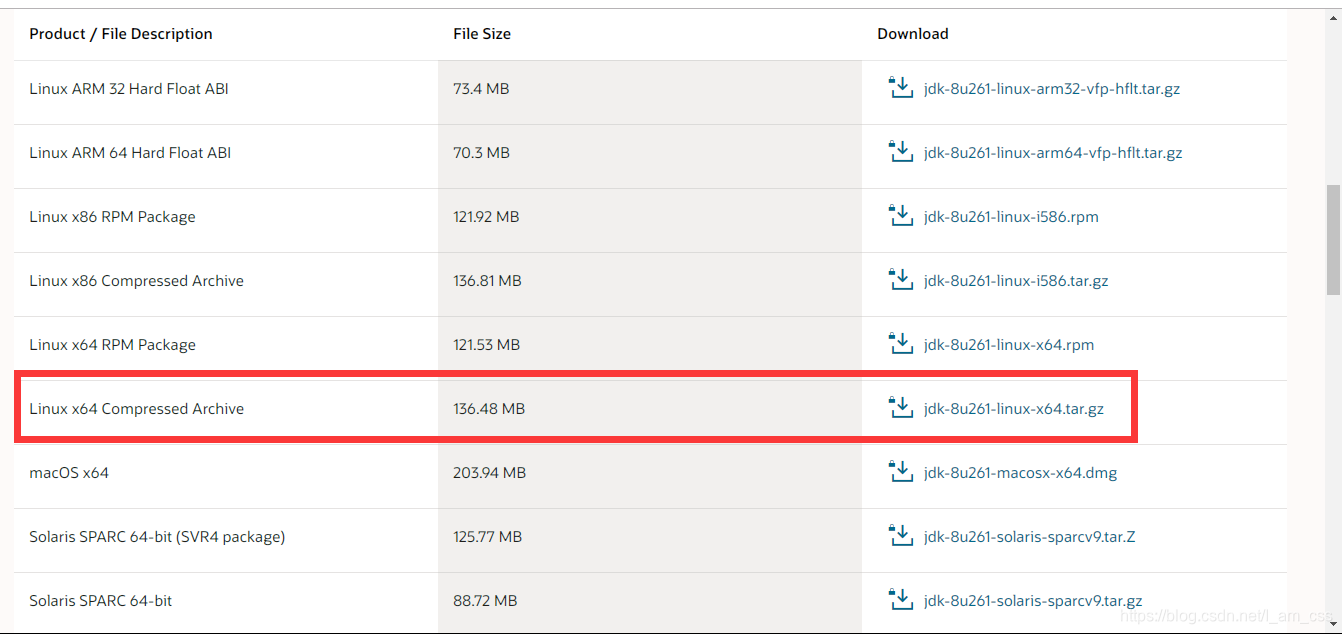Select 'Linux x86 Compressed Archive' text
Screen dimensions: 1342x634
tap(136, 281)
